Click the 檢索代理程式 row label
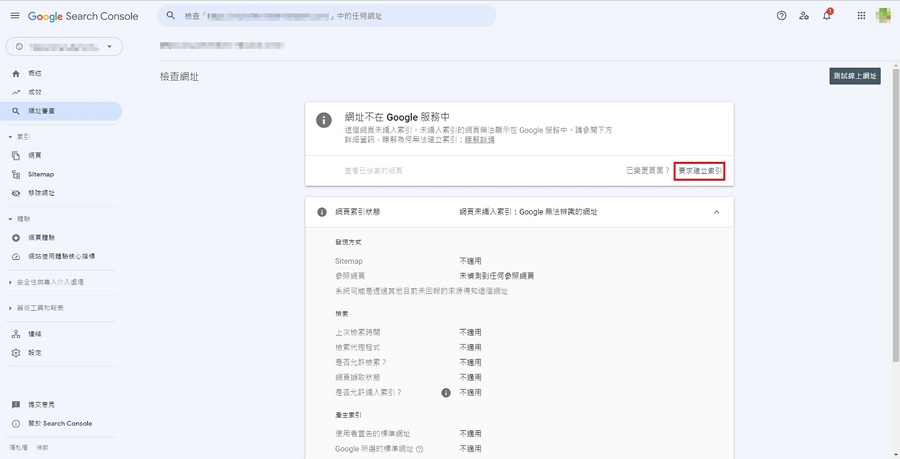900x459 pixels. pyautogui.click(x=358, y=347)
